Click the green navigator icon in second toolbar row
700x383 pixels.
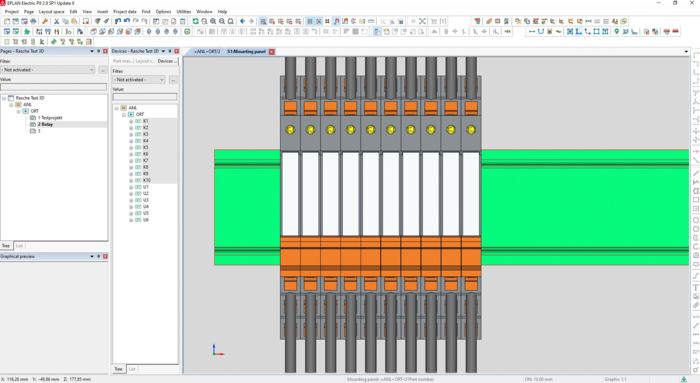coord(27,31)
